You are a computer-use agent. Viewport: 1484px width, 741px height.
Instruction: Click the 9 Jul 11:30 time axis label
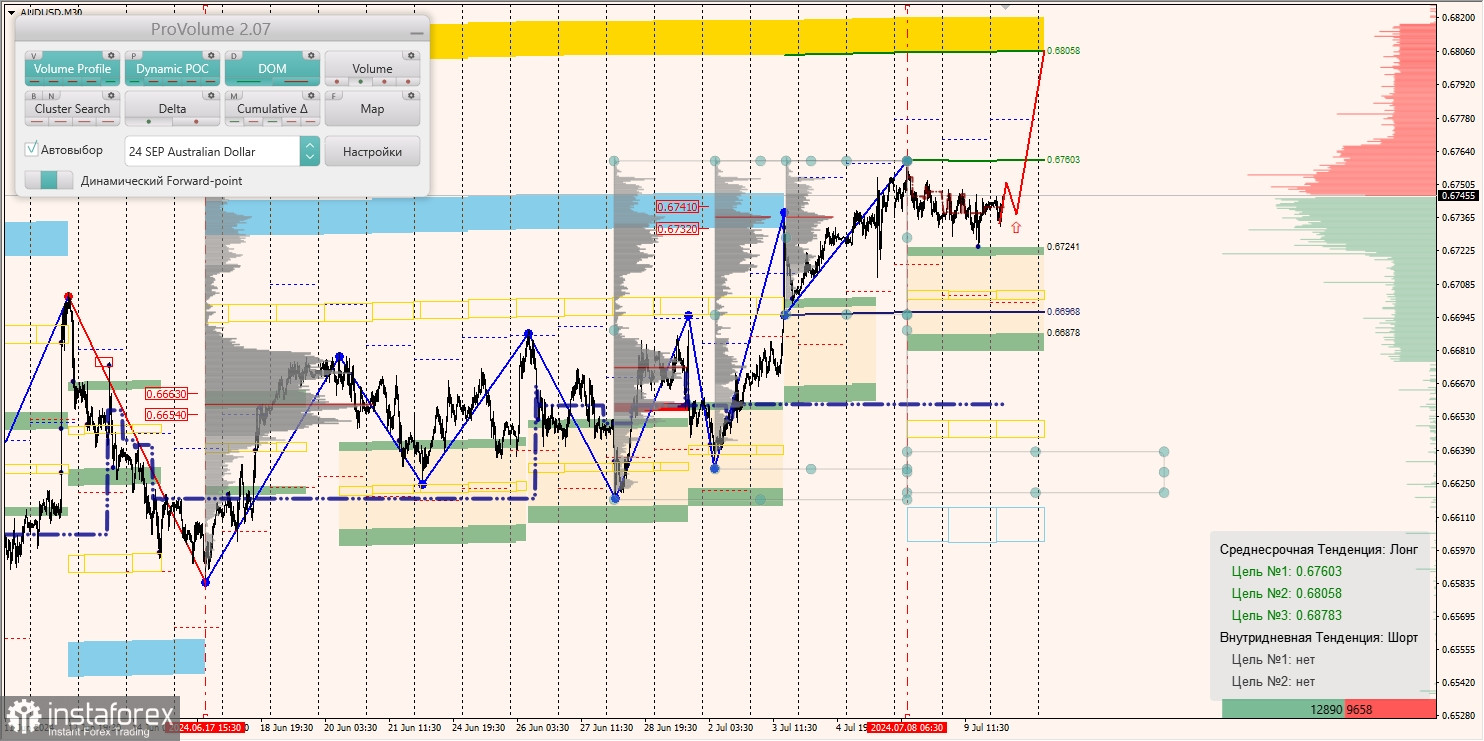click(x=985, y=728)
